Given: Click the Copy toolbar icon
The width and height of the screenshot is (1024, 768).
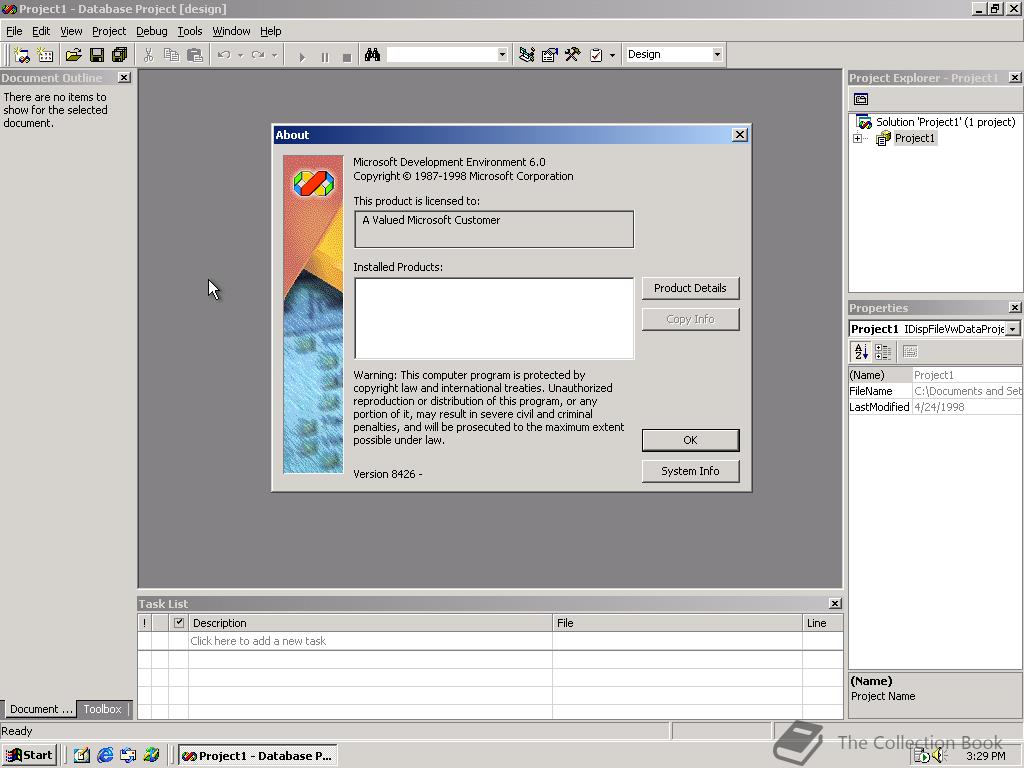Looking at the screenshot, I should 171,55.
